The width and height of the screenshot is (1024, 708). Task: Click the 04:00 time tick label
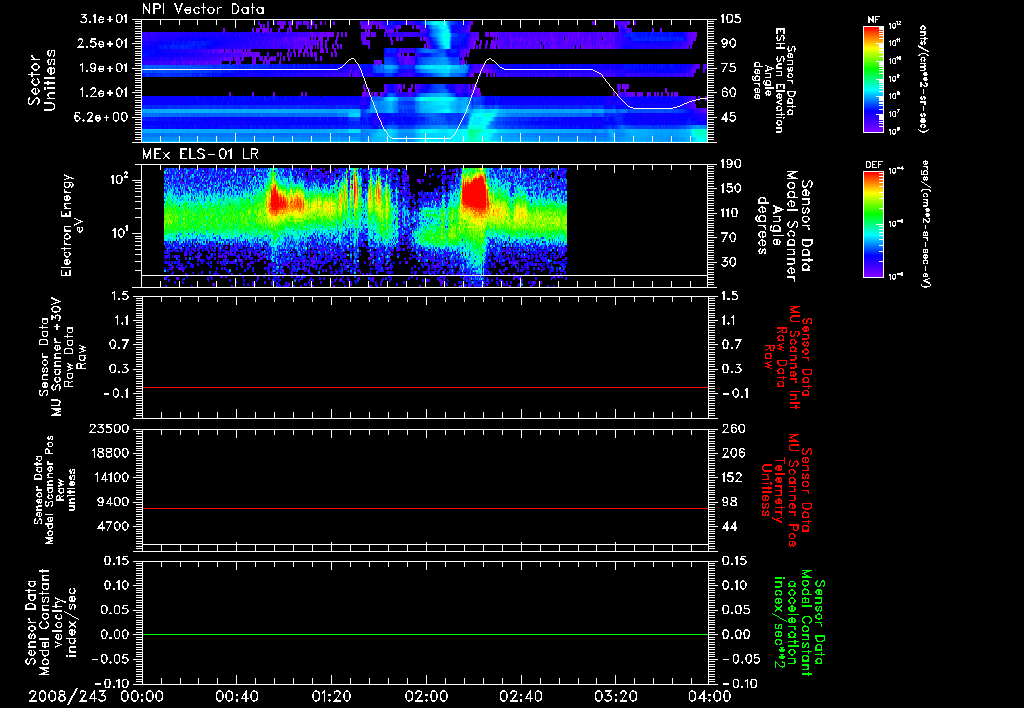(709, 696)
